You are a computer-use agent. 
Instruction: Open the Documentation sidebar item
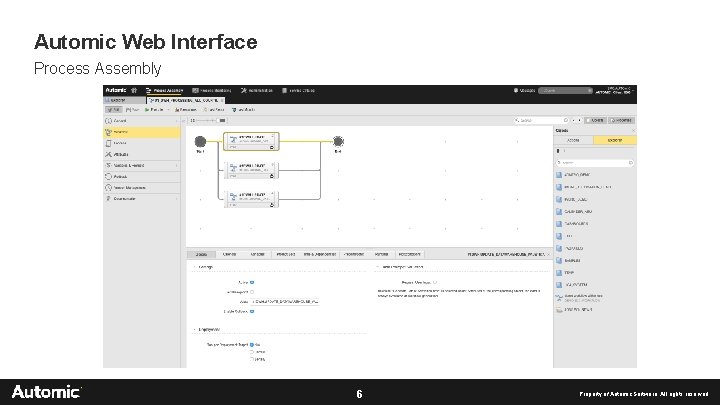click(142, 199)
